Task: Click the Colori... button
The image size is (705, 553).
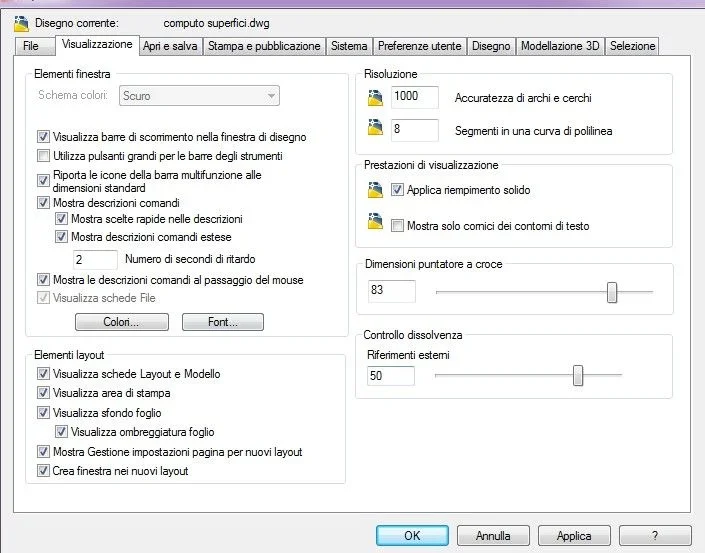Action: [x=122, y=322]
